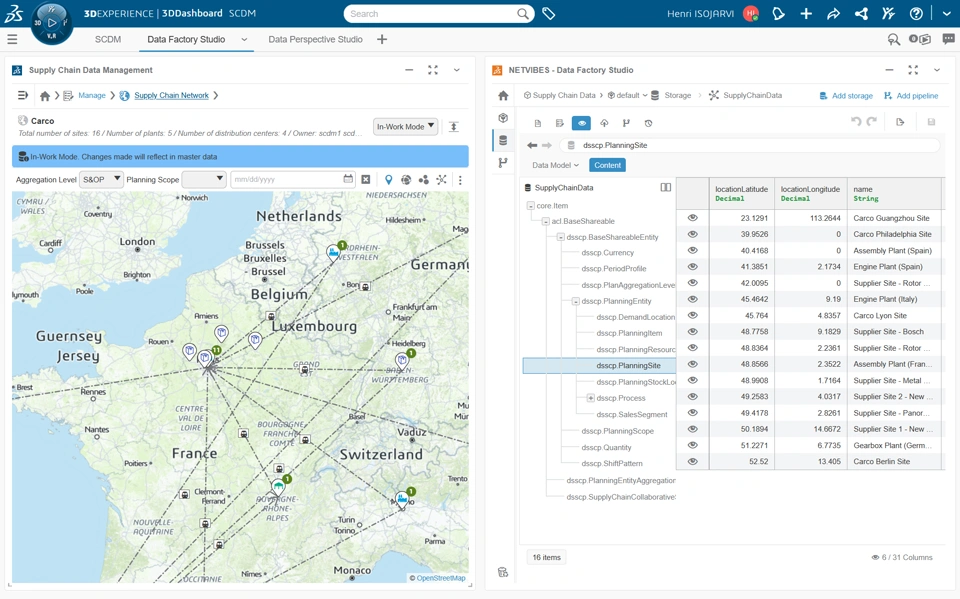The width and height of the screenshot is (960, 599).
Task: Toggle eye icon for Carco Philadelphia Site row
Action: 692,234
